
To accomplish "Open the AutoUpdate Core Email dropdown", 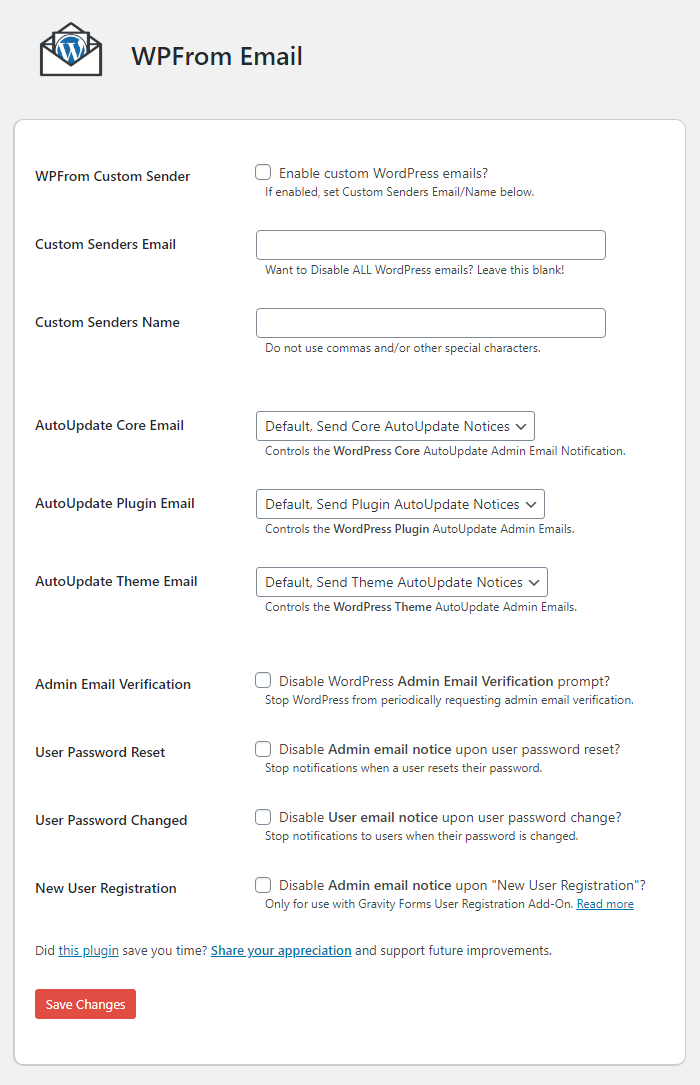I will [395, 426].
